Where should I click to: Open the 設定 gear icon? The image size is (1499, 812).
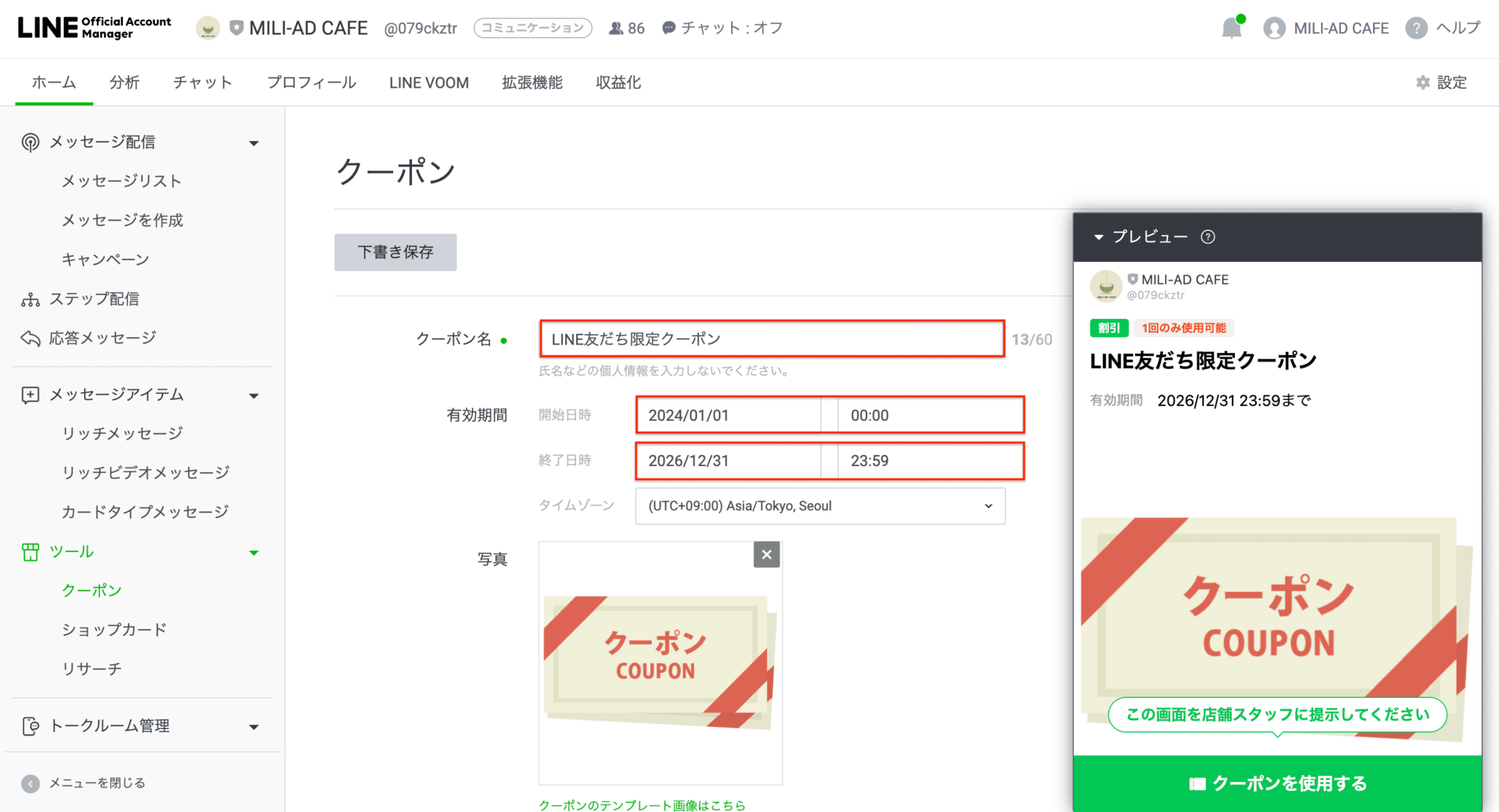click(1421, 83)
